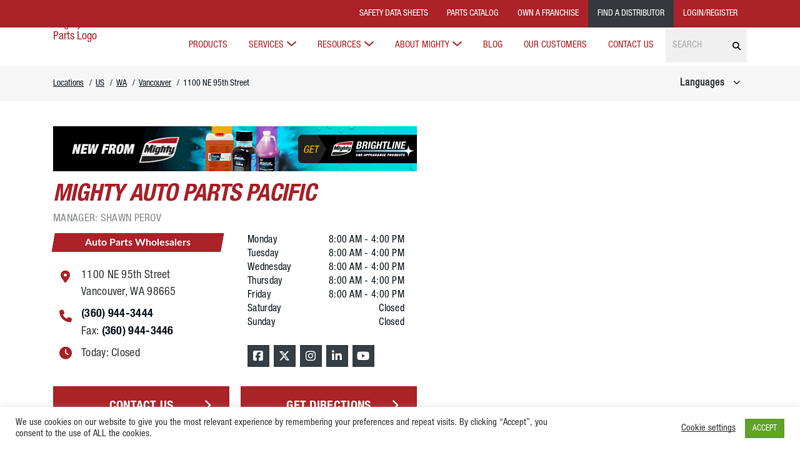Open the Instagram social icon
The image size is (800, 450).
click(311, 356)
